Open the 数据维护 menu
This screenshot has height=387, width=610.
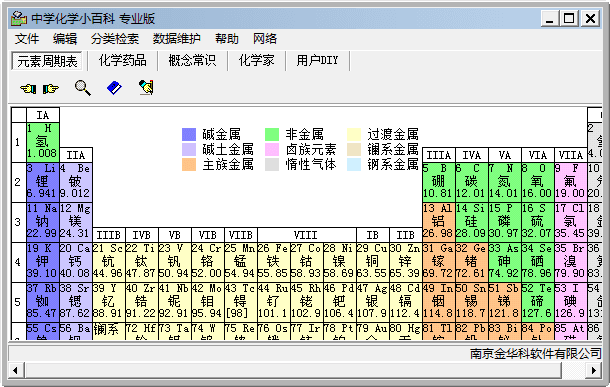(177, 39)
